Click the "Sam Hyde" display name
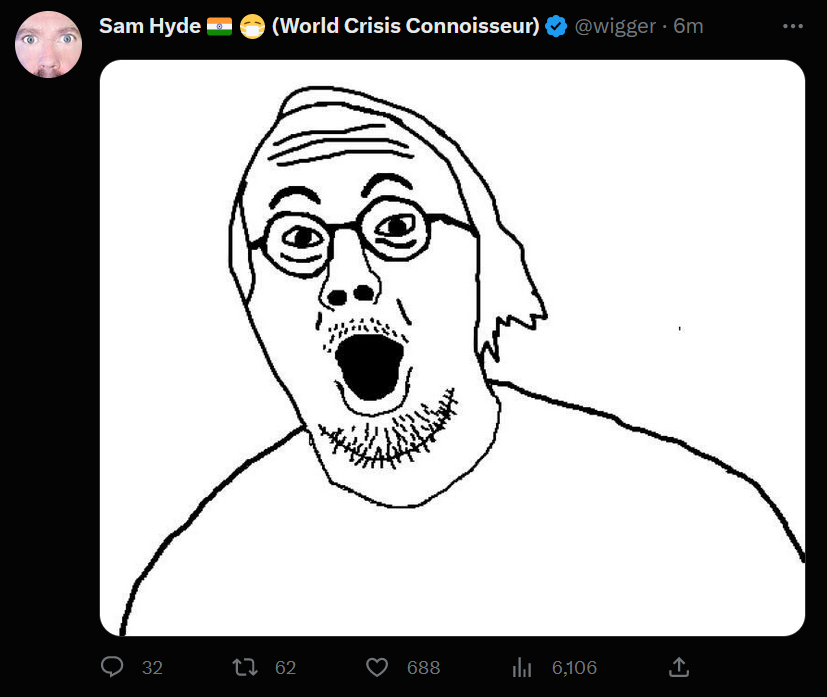Screen dimensions: 827x697 coord(149,27)
